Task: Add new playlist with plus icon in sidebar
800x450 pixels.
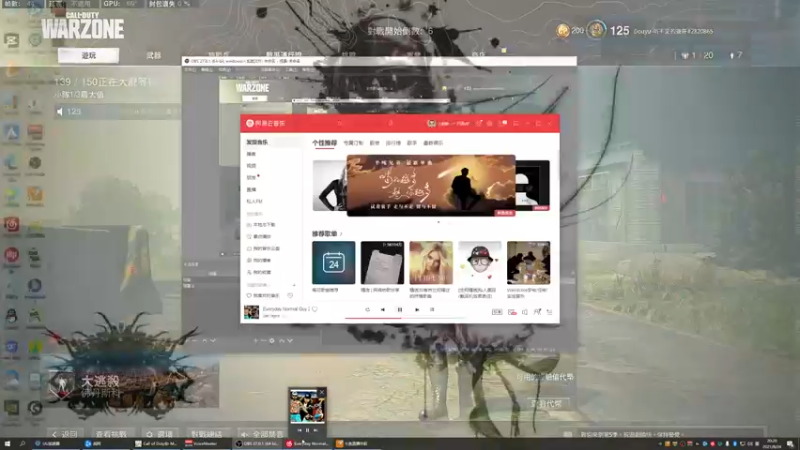Action: click(294, 285)
